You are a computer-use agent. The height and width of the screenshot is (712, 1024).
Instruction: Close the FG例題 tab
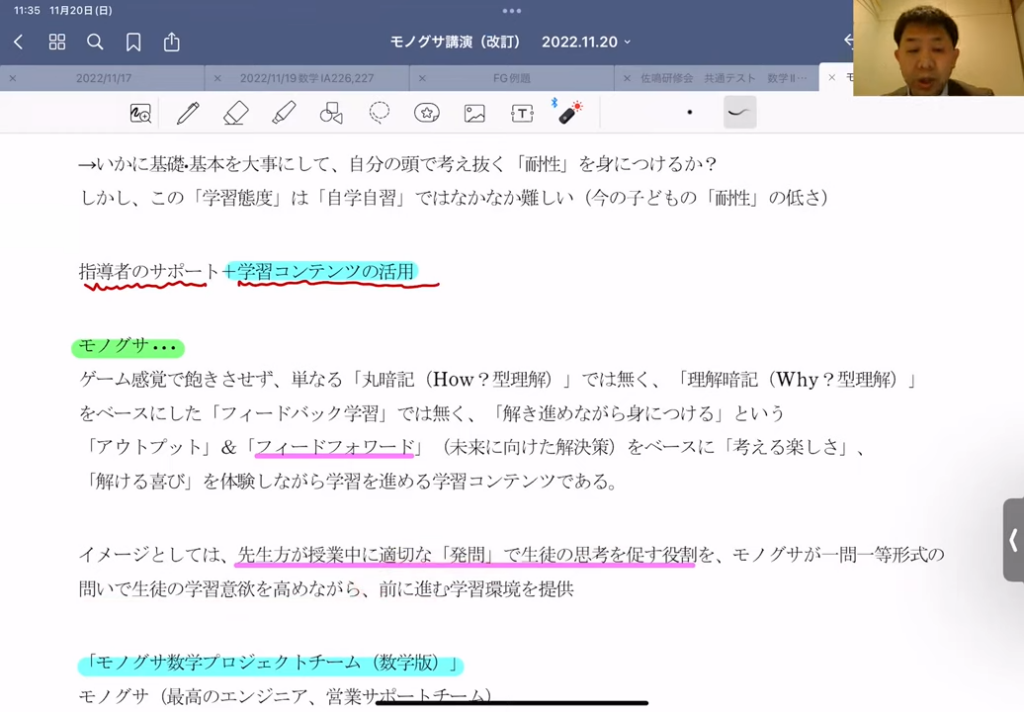point(423,78)
